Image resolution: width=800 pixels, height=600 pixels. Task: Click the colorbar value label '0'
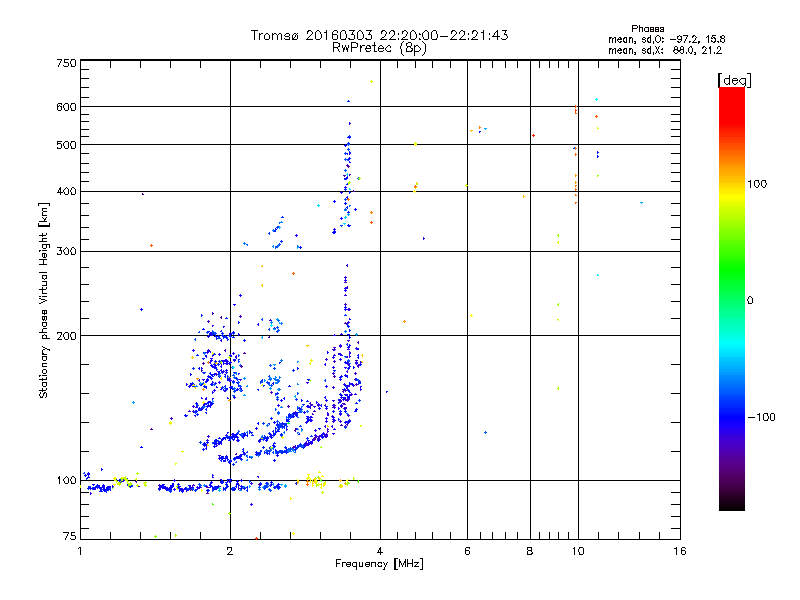(749, 300)
